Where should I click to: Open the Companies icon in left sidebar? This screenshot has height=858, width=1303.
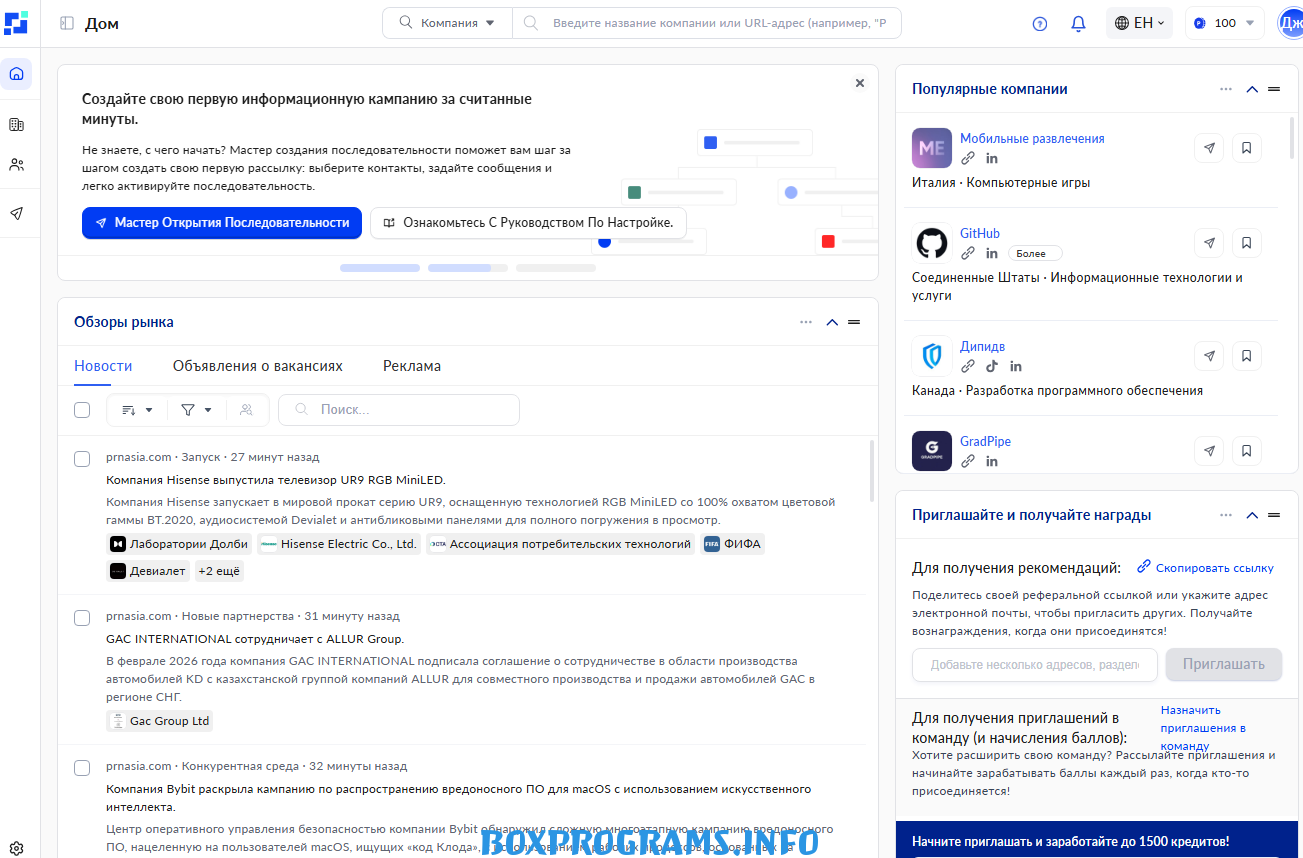pos(16,125)
